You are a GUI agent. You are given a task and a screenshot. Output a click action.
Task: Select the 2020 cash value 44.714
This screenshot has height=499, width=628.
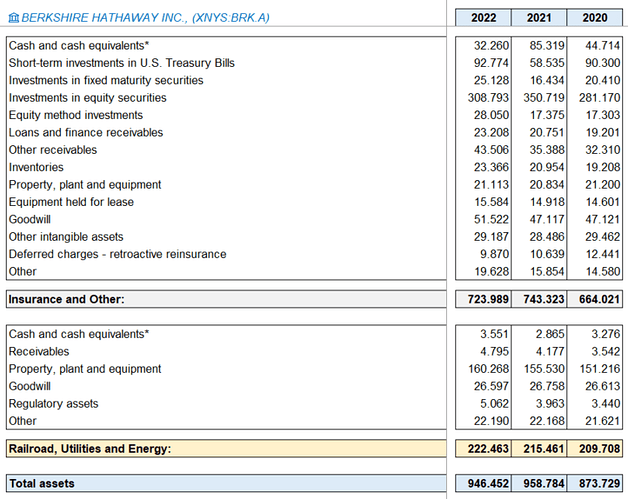click(603, 46)
